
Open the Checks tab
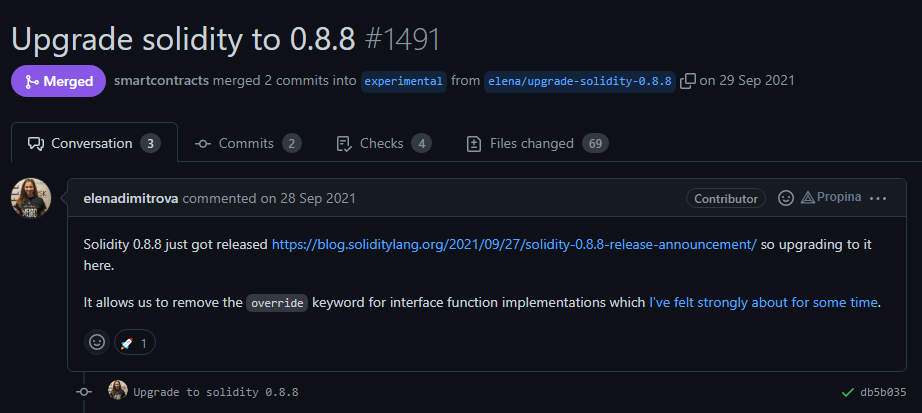[x=383, y=143]
